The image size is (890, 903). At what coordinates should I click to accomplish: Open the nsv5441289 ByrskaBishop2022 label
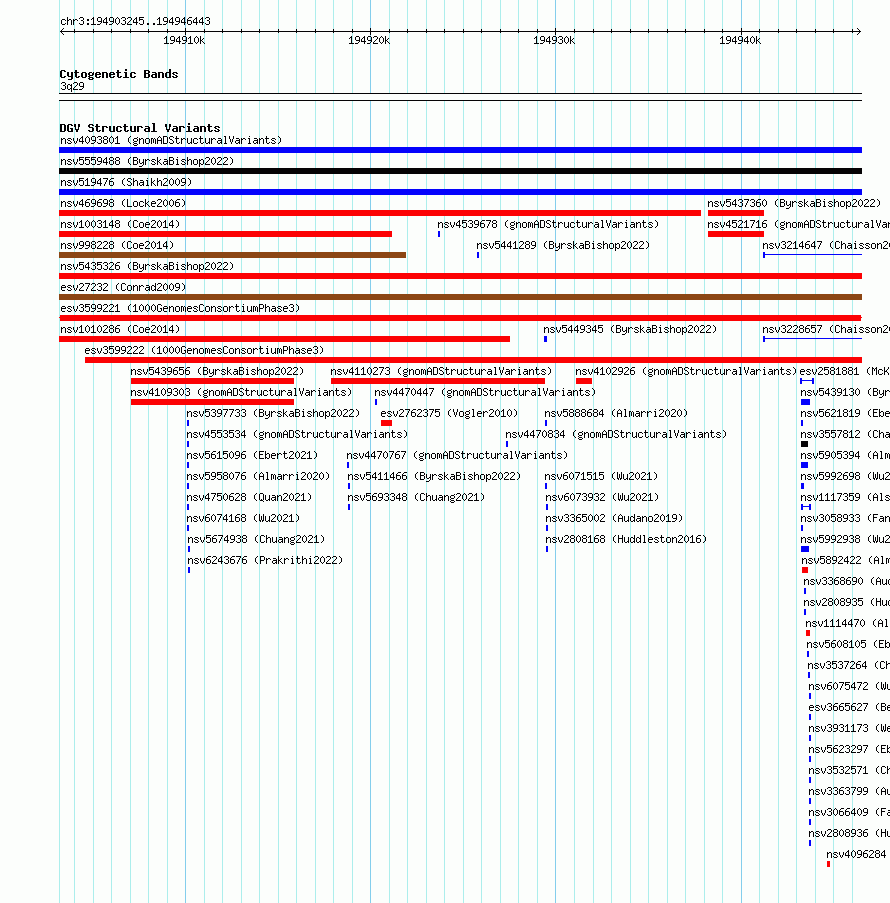563,245
